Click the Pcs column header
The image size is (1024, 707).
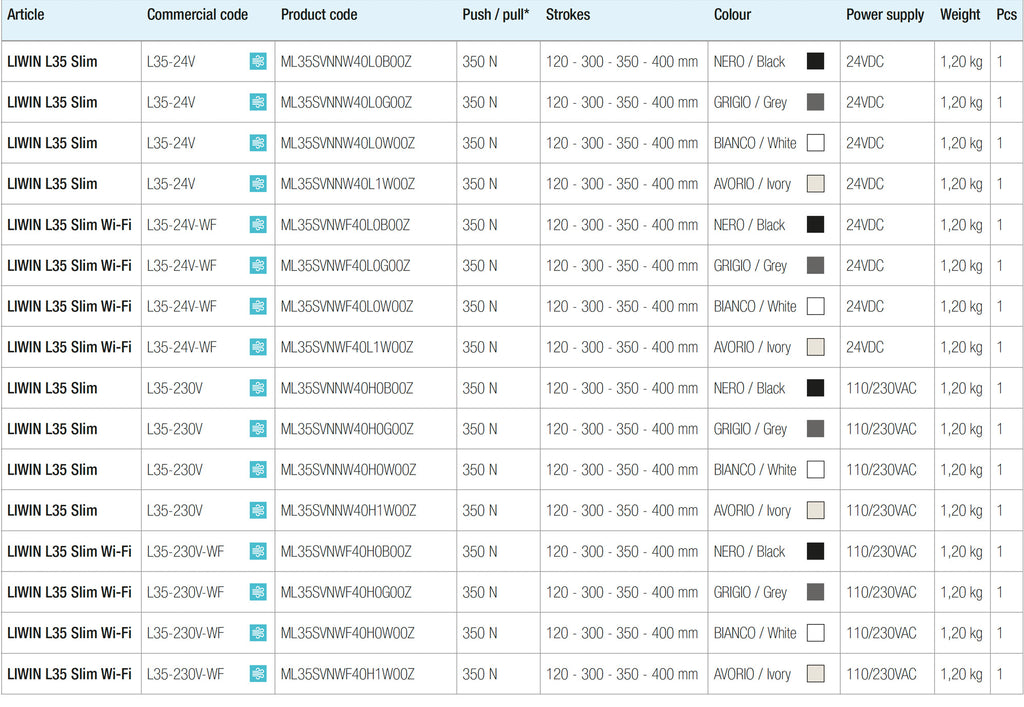[x=1006, y=14]
